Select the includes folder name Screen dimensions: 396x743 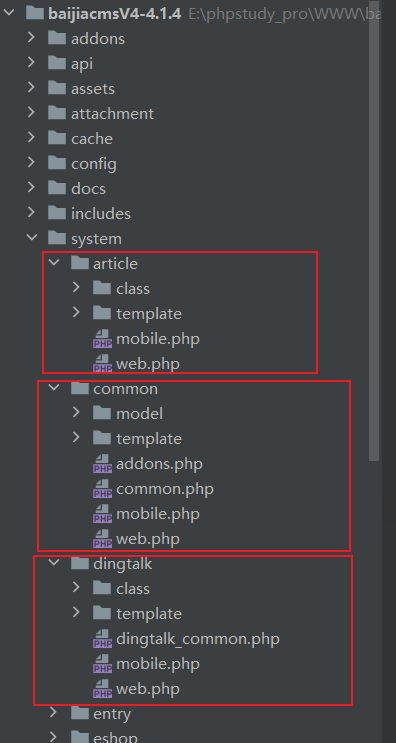[x=101, y=214]
